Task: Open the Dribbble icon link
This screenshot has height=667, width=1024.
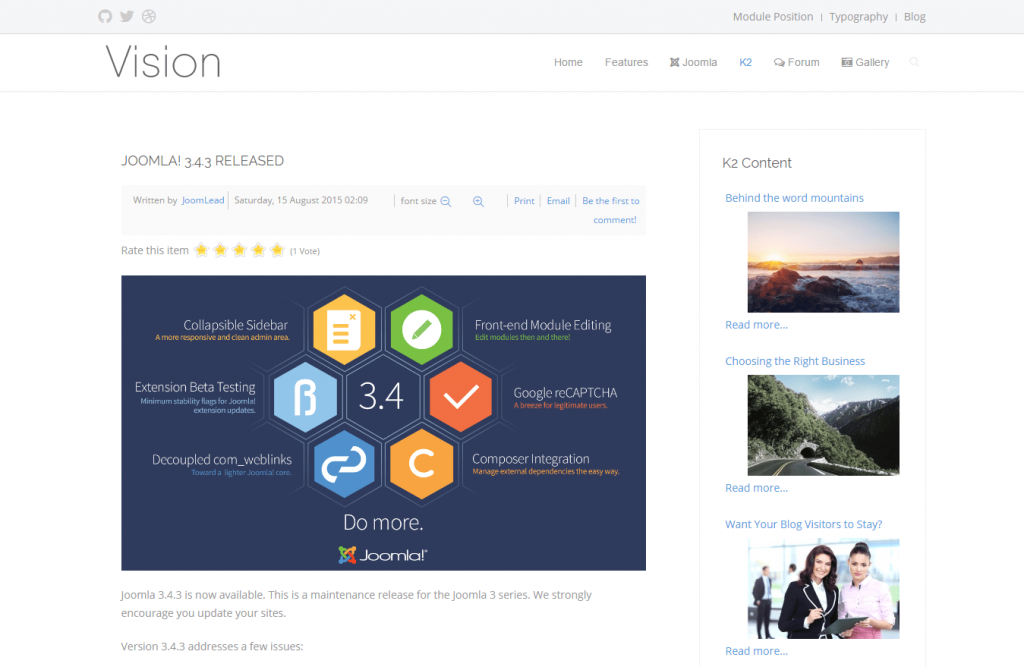Action: [x=148, y=16]
